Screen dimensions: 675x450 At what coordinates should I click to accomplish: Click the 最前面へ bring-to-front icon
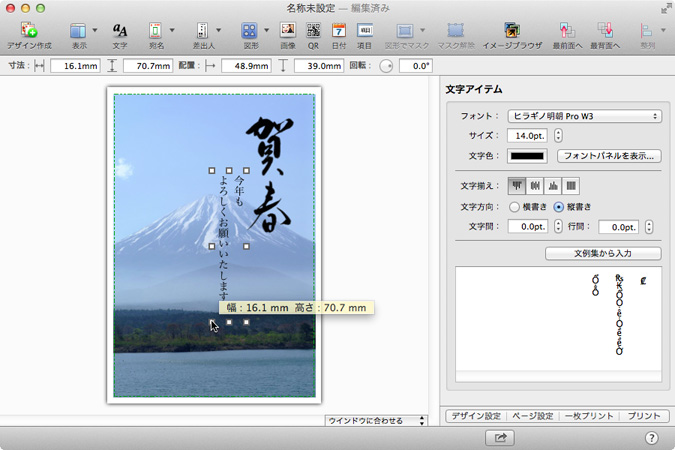[568, 30]
